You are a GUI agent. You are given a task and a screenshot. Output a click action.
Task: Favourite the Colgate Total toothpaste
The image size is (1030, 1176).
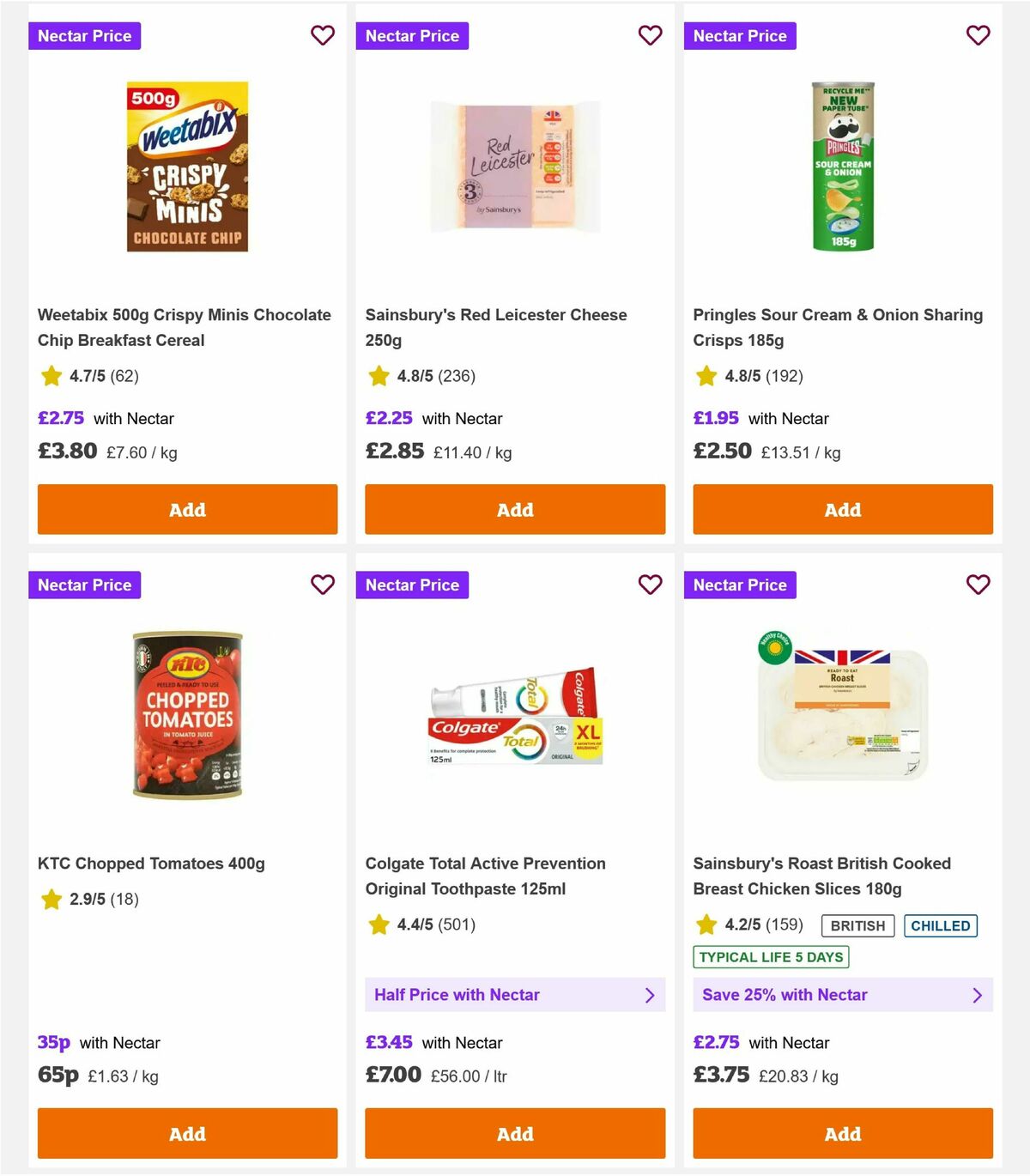(x=650, y=585)
